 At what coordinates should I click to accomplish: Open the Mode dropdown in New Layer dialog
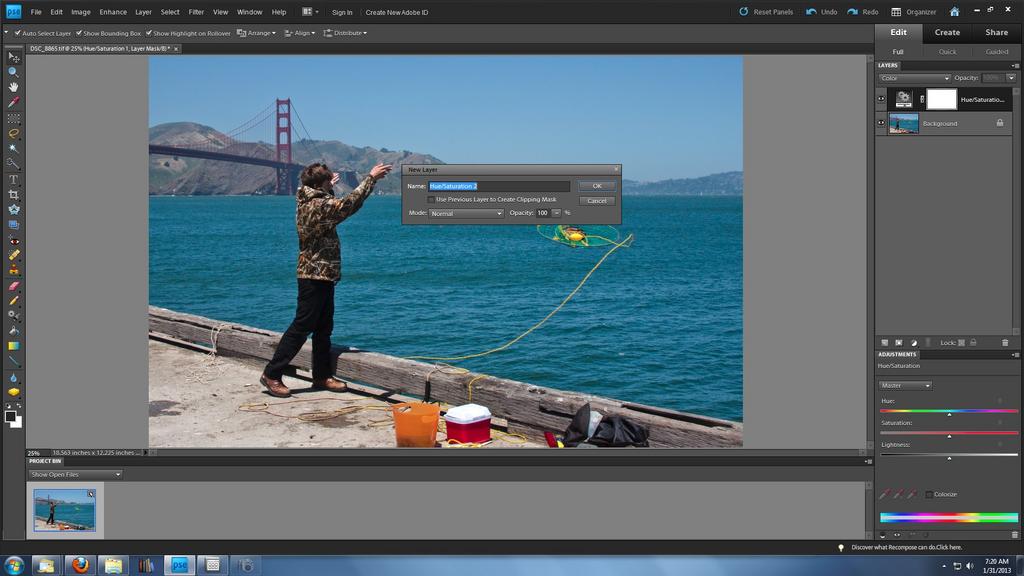(x=466, y=213)
